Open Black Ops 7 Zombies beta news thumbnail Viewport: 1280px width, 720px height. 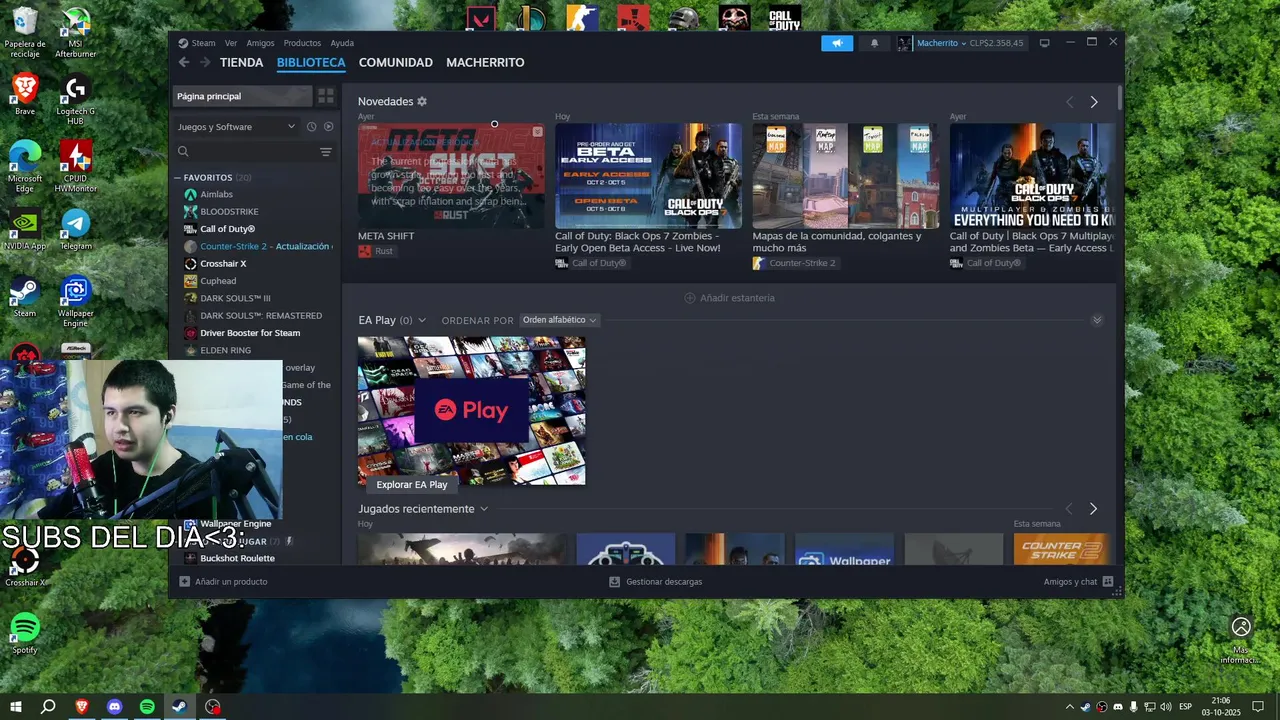point(648,176)
